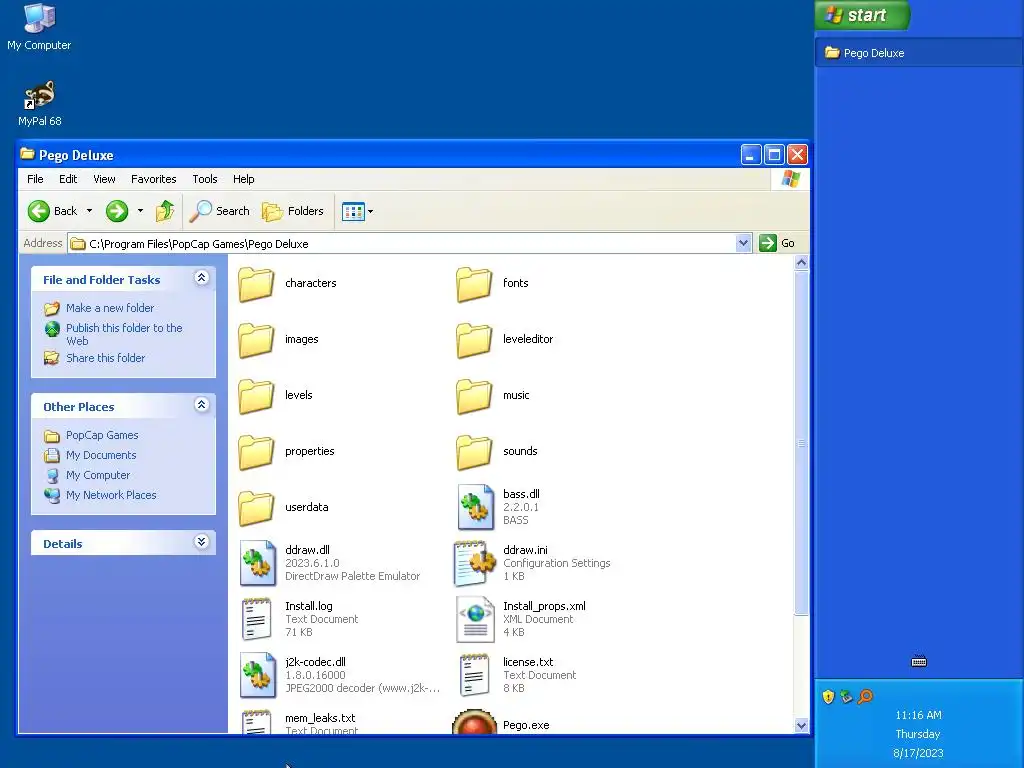Click the vertical scrollbar thumb
Image resolution: width=1024 pixels, height=768 pixels.
801,443
